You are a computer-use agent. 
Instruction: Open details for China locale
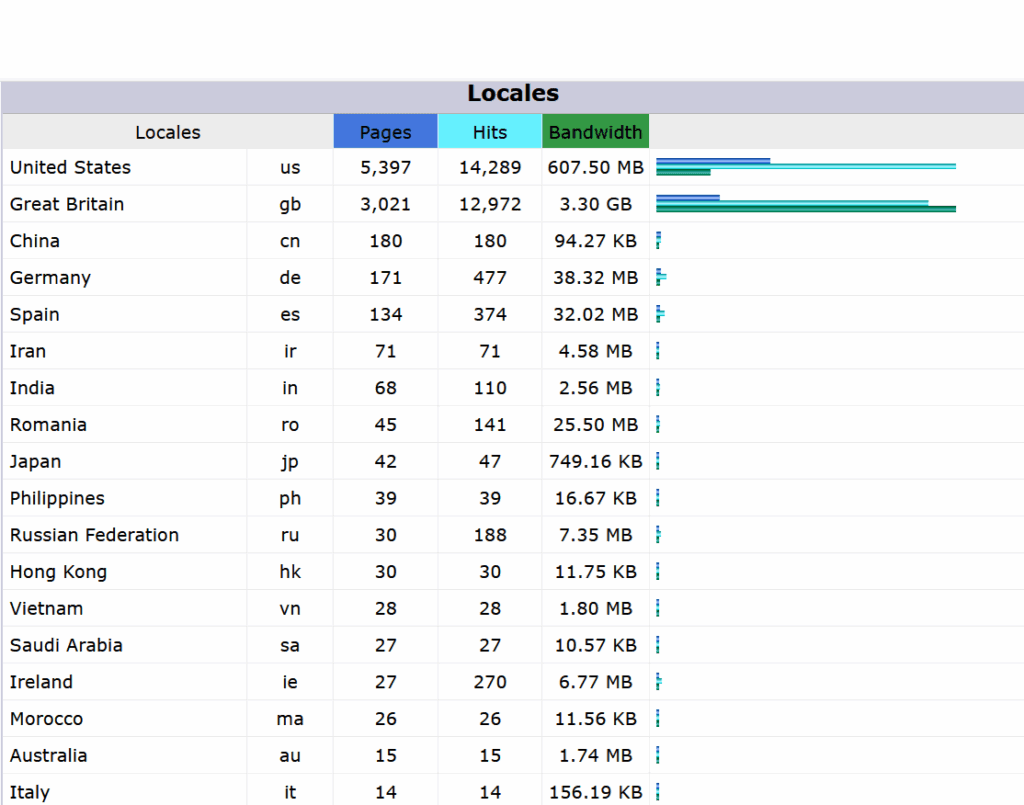[34, 240]
